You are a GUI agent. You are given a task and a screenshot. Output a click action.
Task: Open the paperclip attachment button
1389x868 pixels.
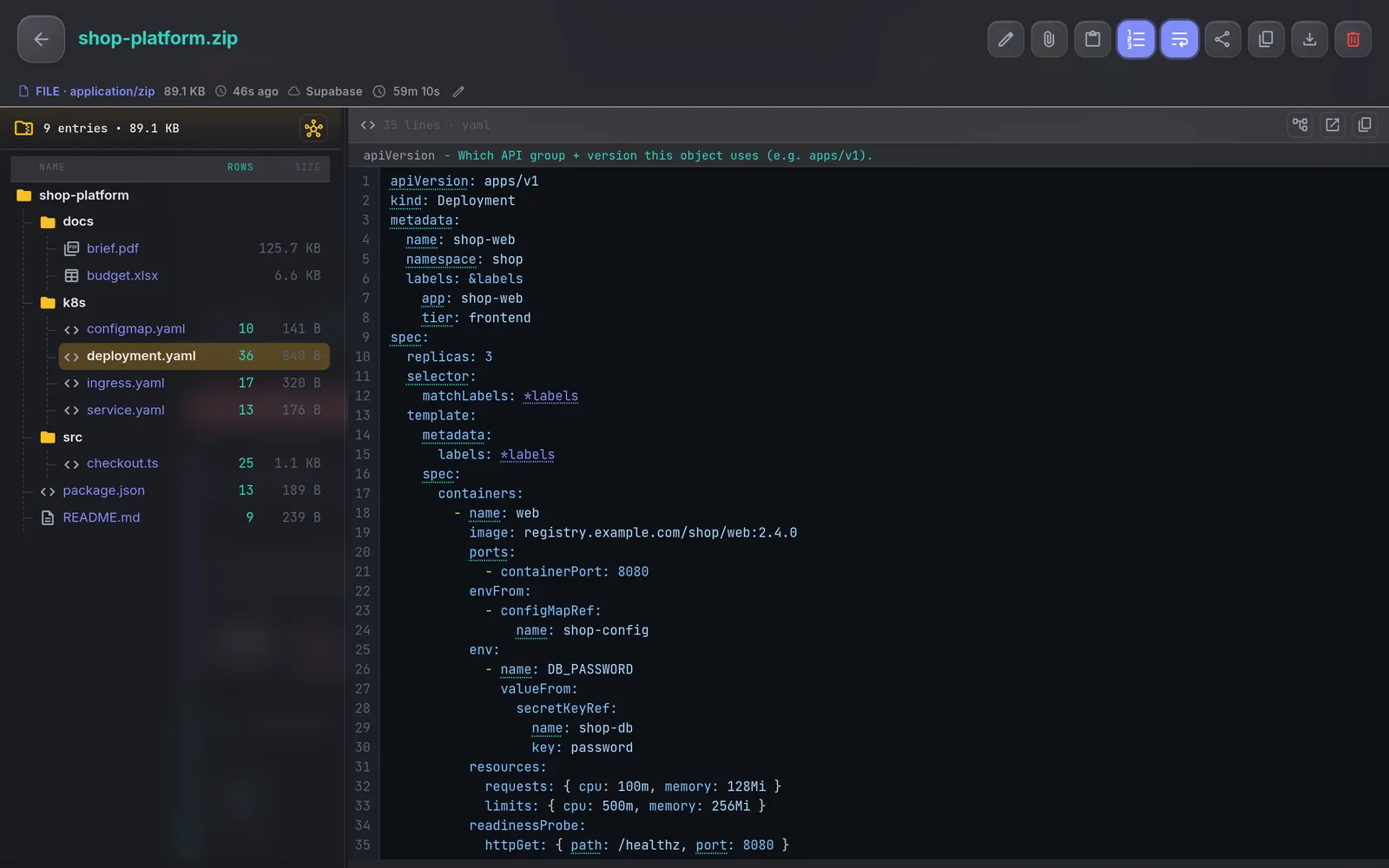point(1049,39)
